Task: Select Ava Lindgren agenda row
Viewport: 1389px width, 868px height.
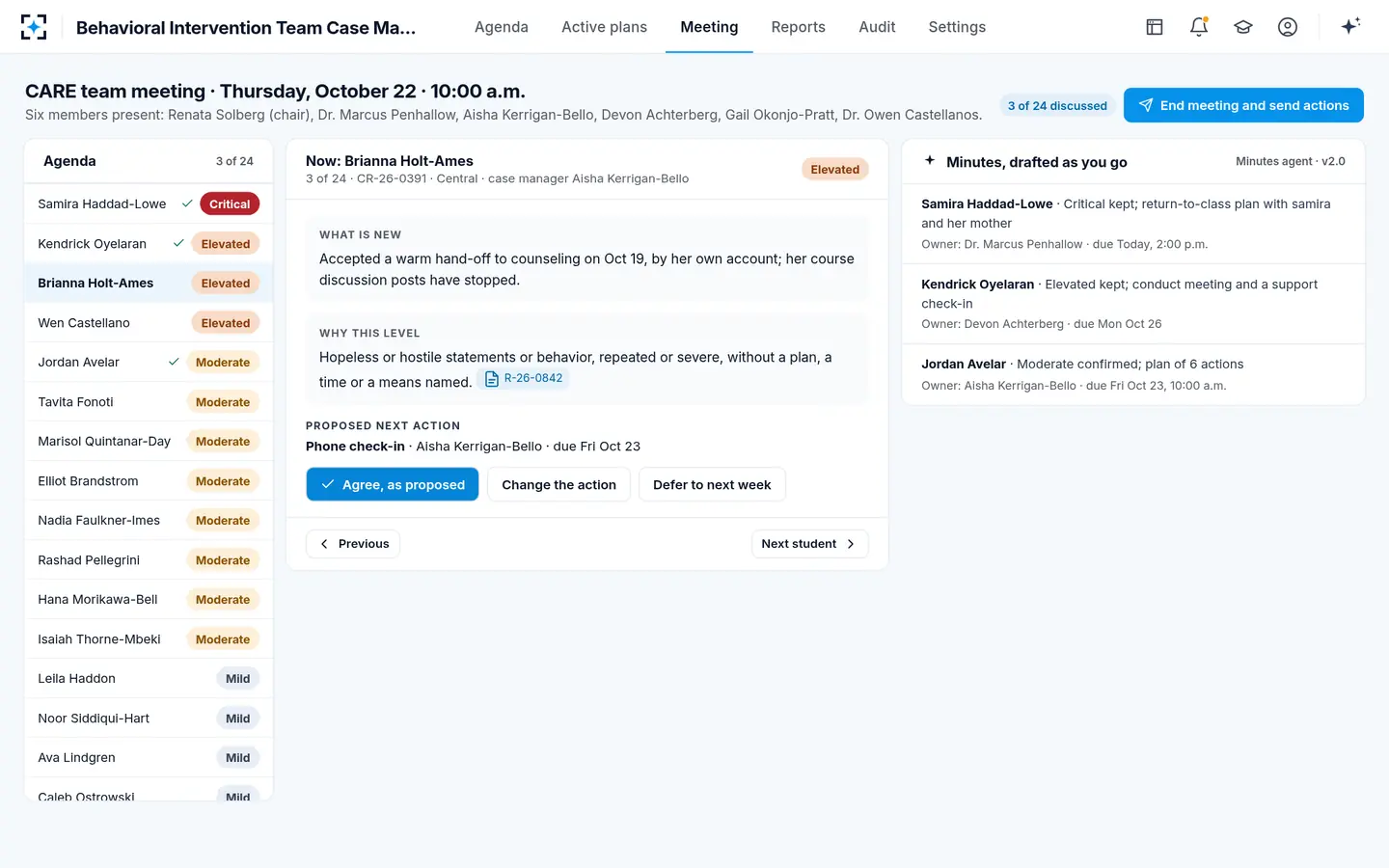Action: (149, 757)
